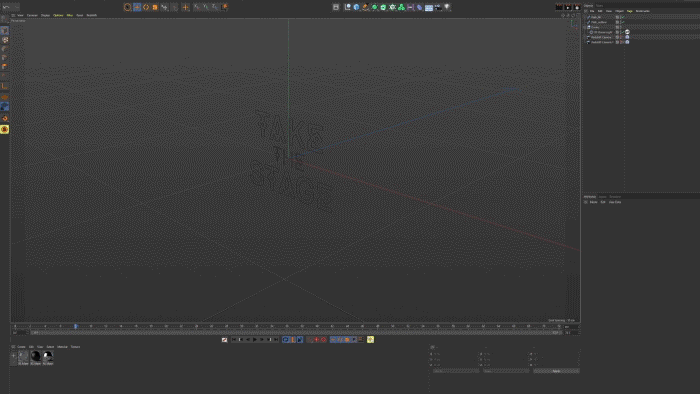The width and height of the screenshot is (700, 394).
Task: Open the recent tools icon dropdown
Action: point(165,7)
